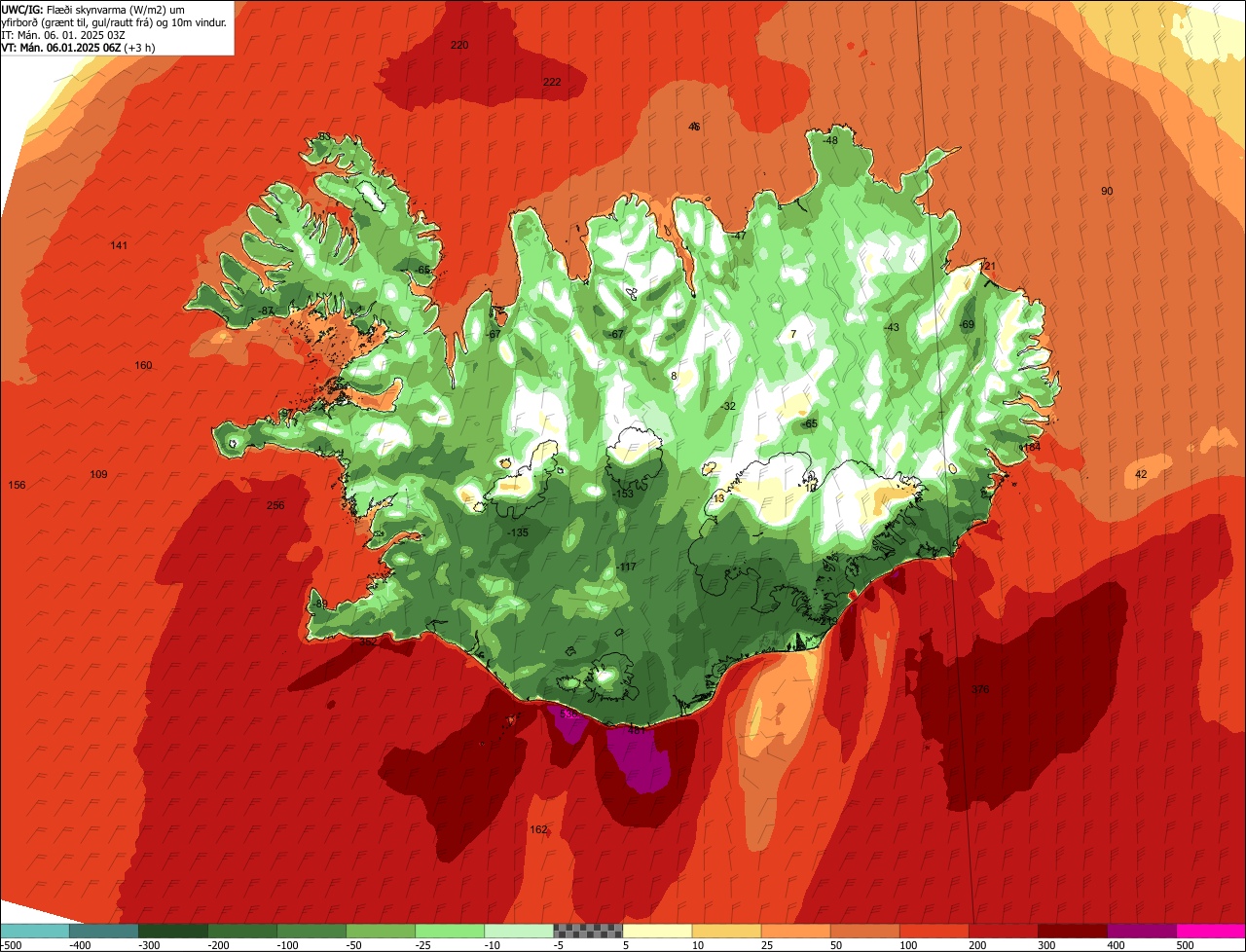Click the 8 value in central Iceland
The image size is (1246, 952).
tap(674, 376)
